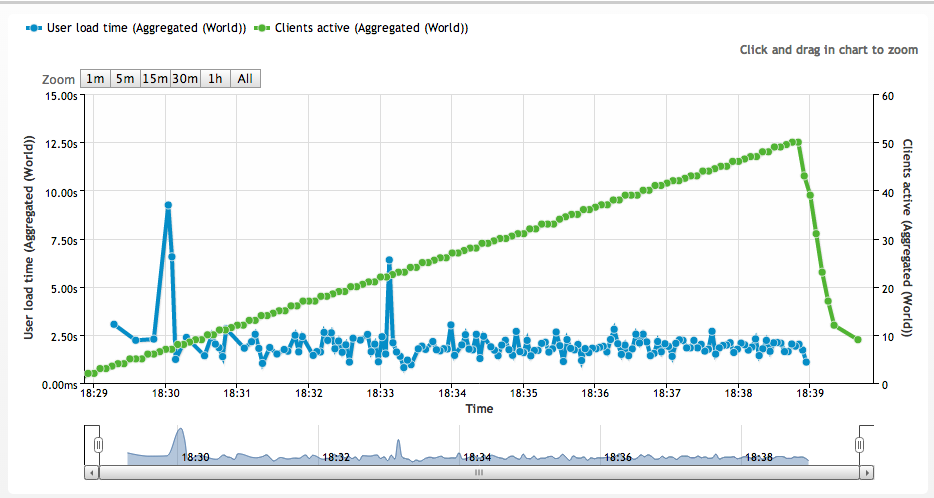Click the right axis value 40

(x=888, y=192)
